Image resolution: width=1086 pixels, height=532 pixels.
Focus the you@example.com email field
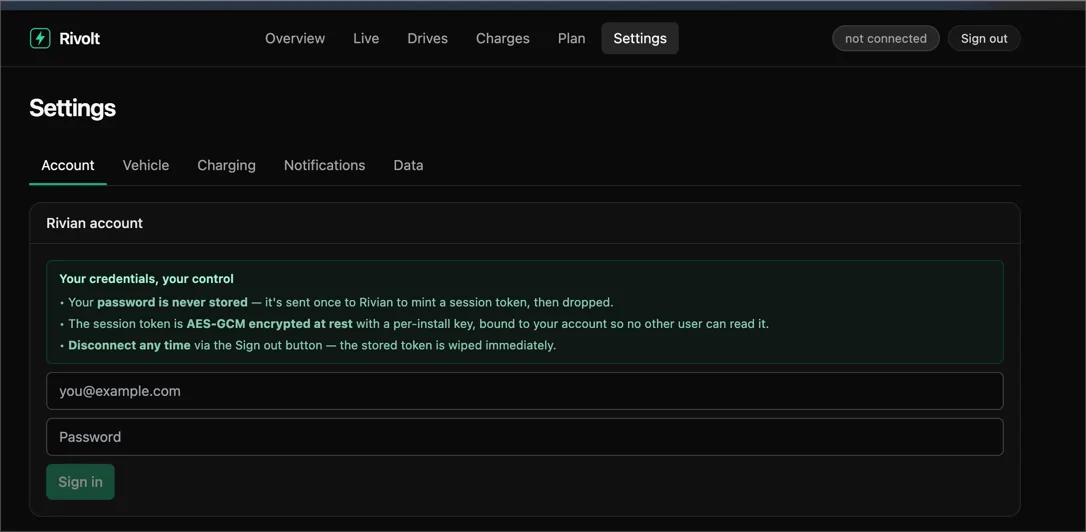[x=525, y=391]
